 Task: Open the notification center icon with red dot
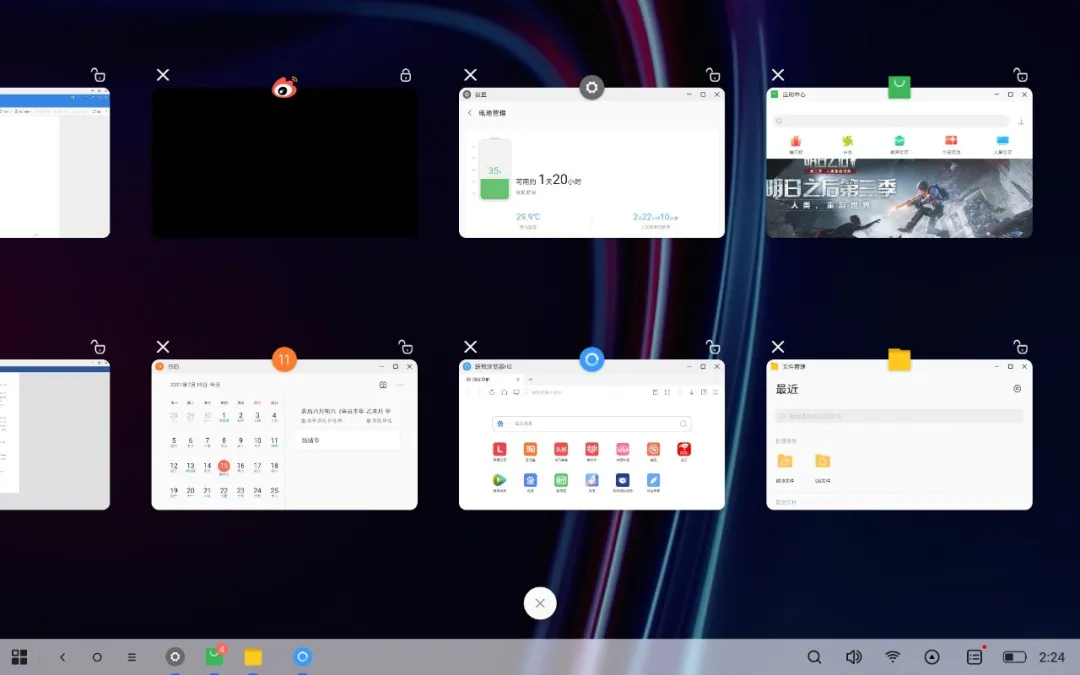pos(974,657)
